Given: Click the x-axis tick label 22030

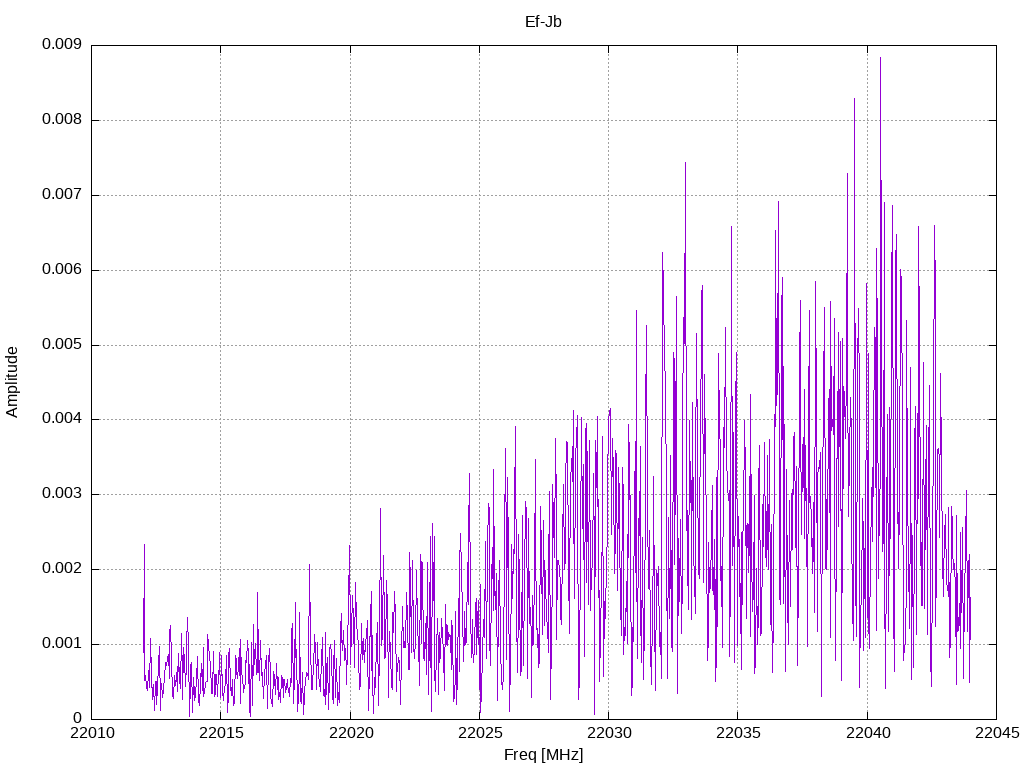Looking at the screenshot, I should click(x=609, y=733).
